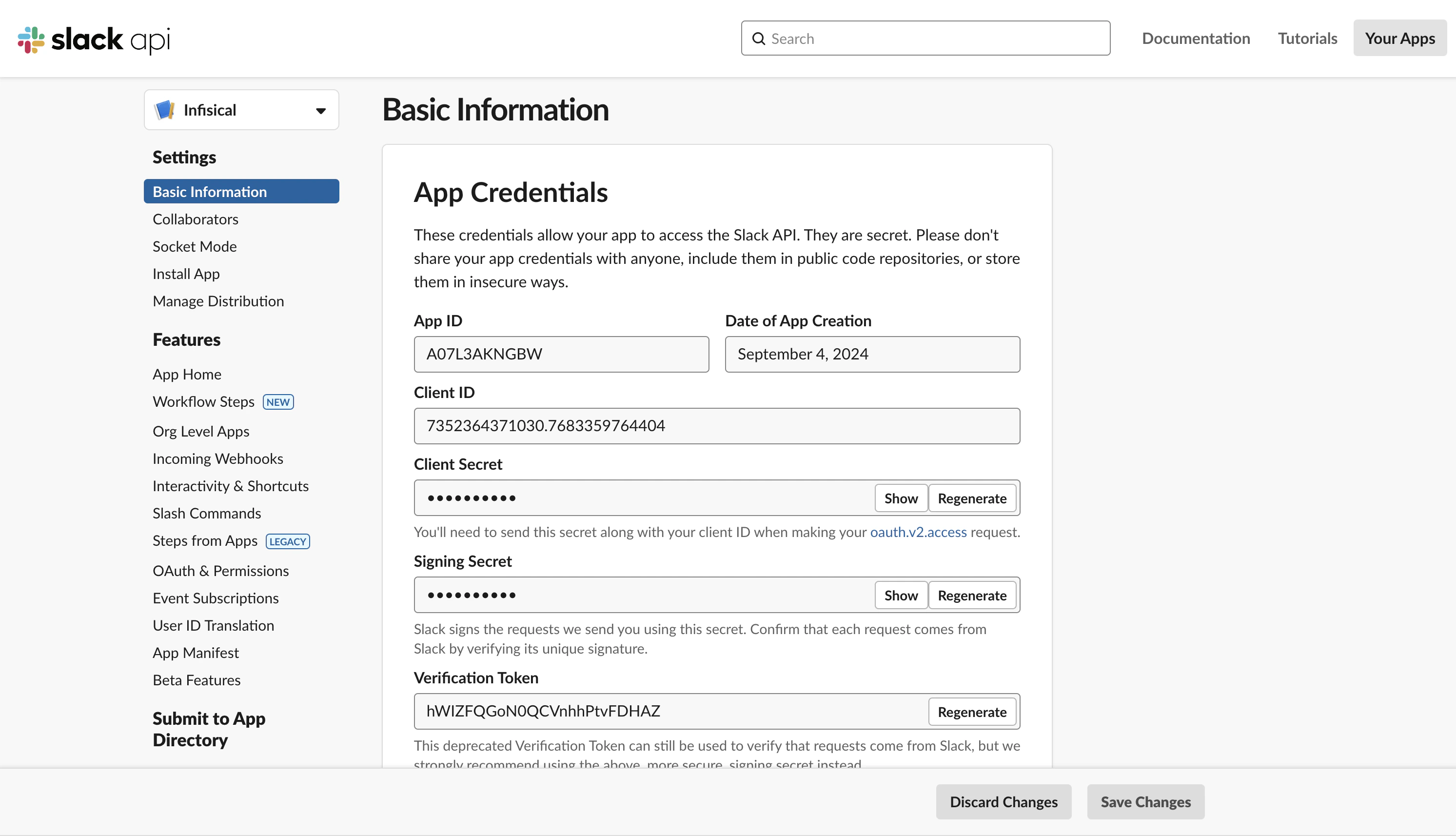Click the Features section heading
The width and height of the screenshot is (1456, 836).
[187, 340]
